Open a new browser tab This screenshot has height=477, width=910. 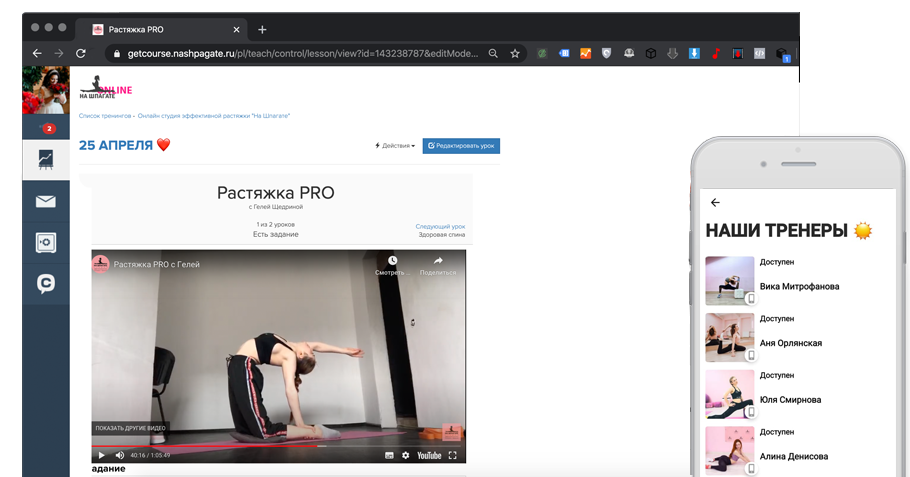click(x=262, y=30)
